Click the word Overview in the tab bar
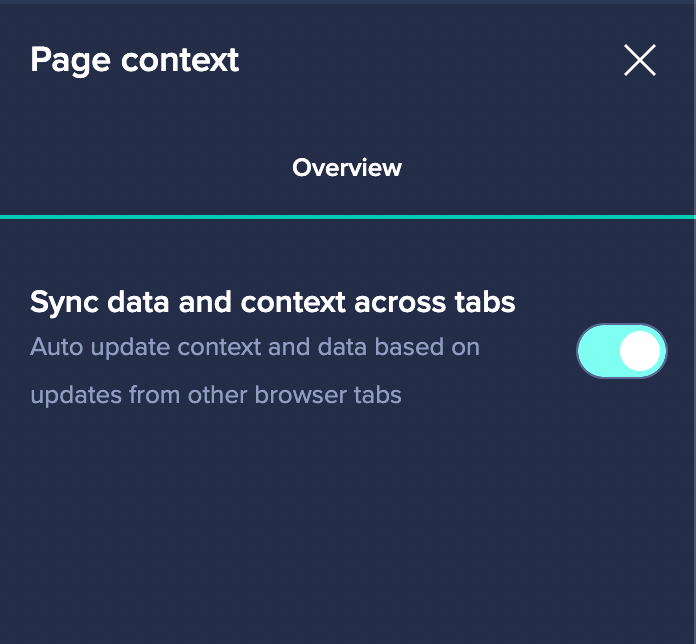 347,168
